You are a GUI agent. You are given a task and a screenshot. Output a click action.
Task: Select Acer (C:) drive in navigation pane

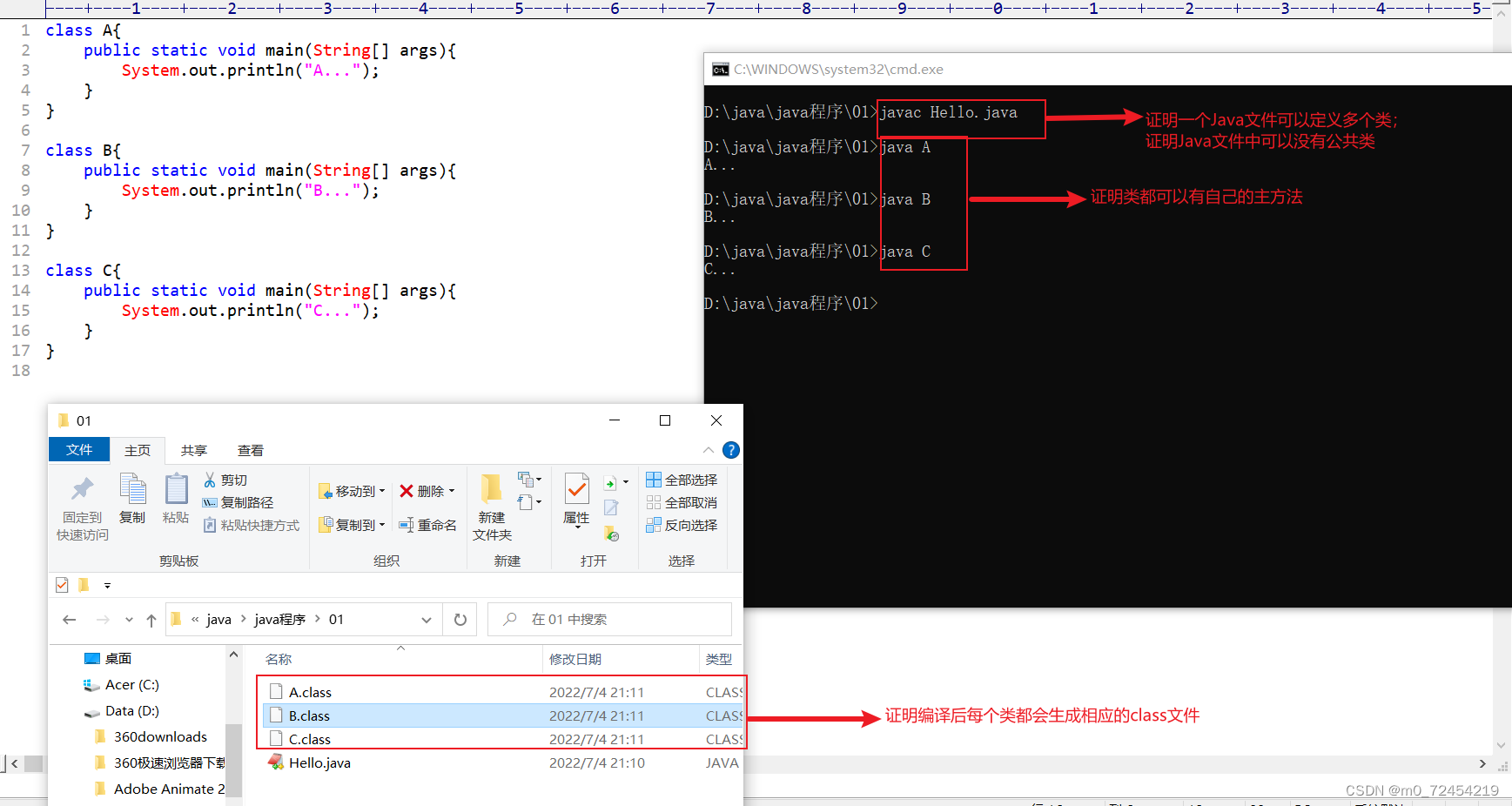[x=131, y=684]
